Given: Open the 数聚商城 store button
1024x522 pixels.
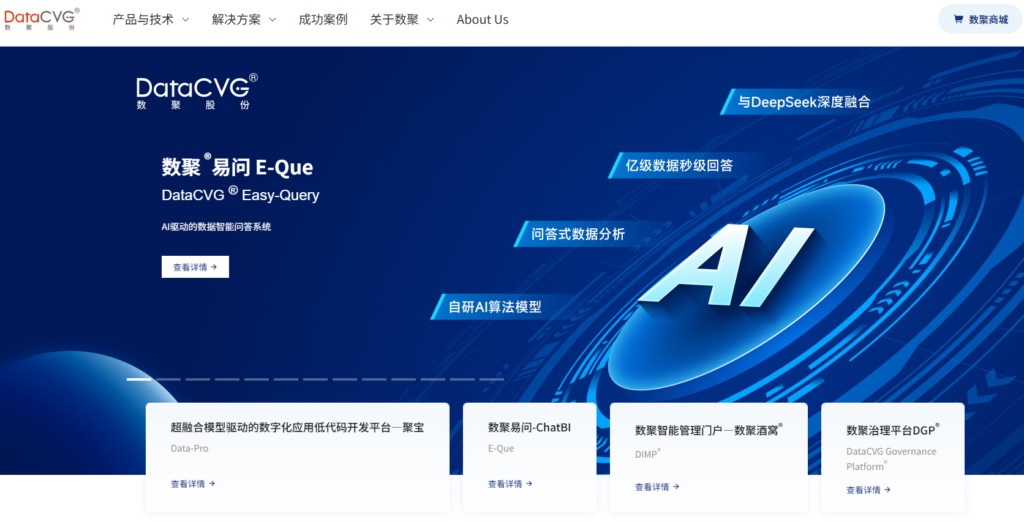Looking at the screenshot, I should (x=980, y=20).
